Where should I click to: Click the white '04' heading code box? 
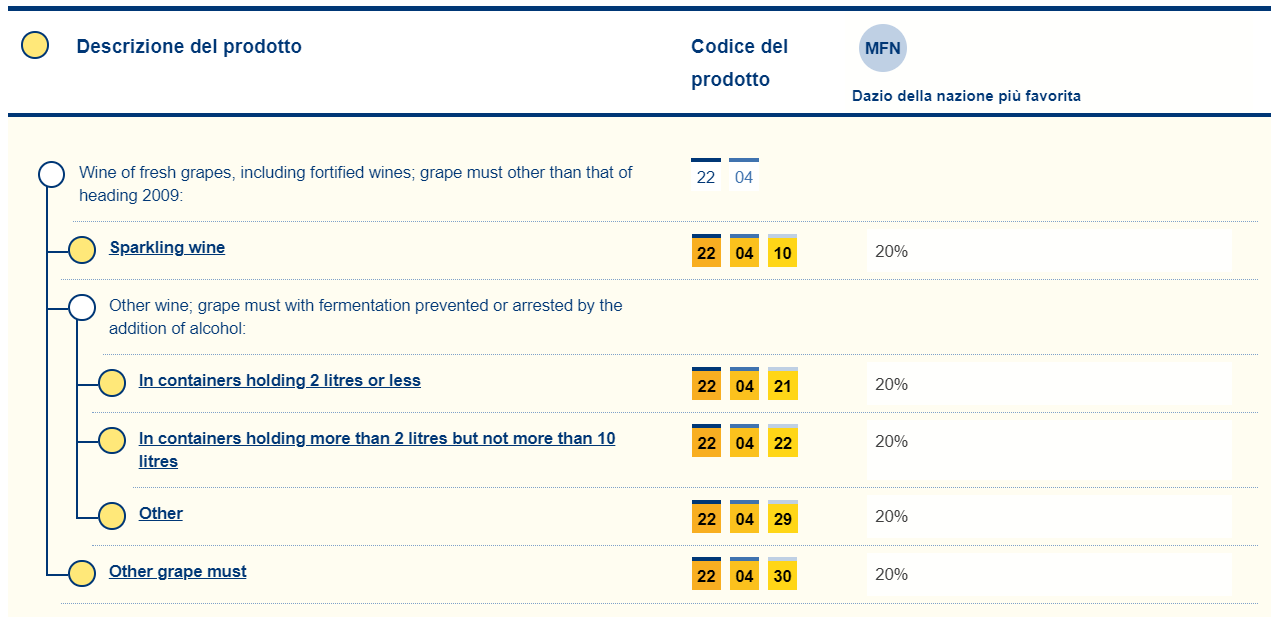(744, 177)
